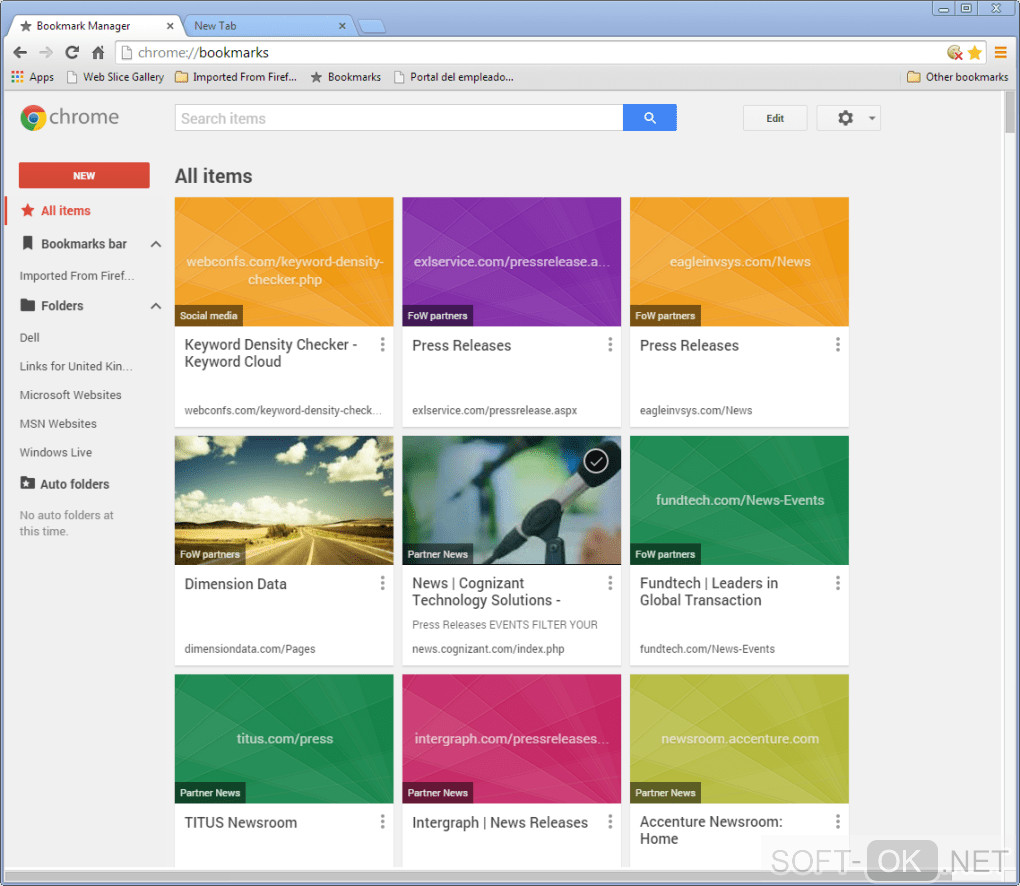Click the news.cognizant.com/index.php URL text
This screenshot has width=1020, height=886.
[x=488, y=649]
